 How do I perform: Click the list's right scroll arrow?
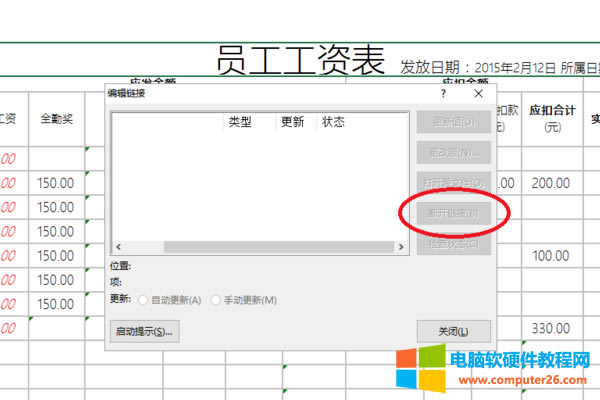pyautogui.click(x=402, y=246)
